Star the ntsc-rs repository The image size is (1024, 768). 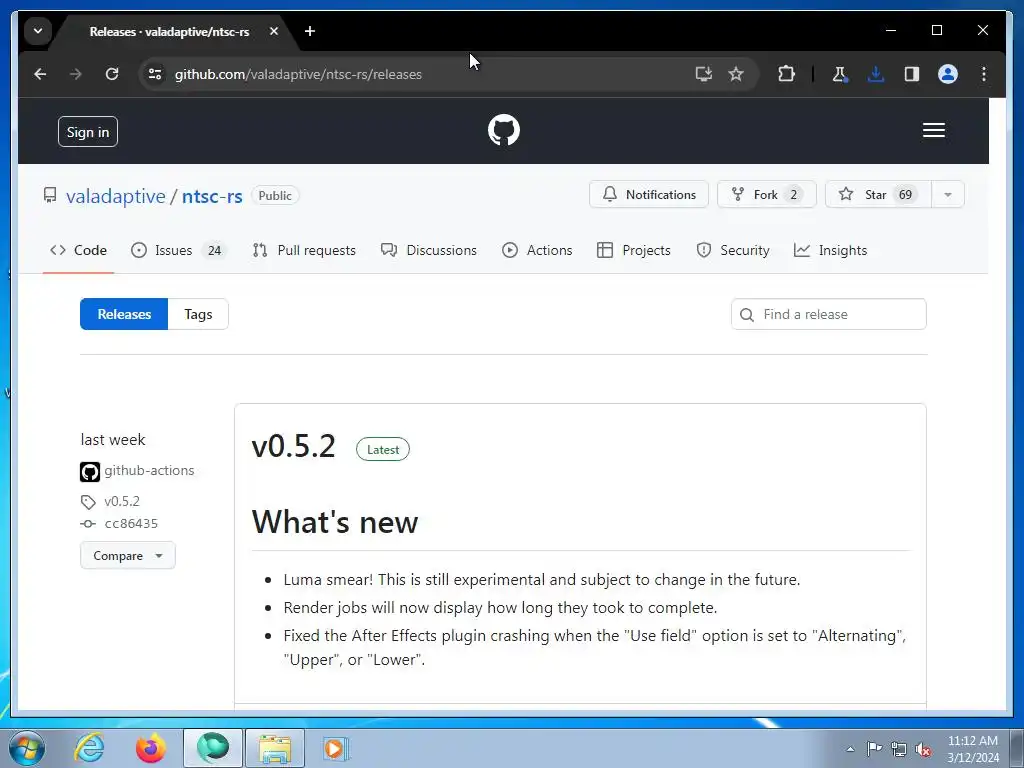point(878,195)
